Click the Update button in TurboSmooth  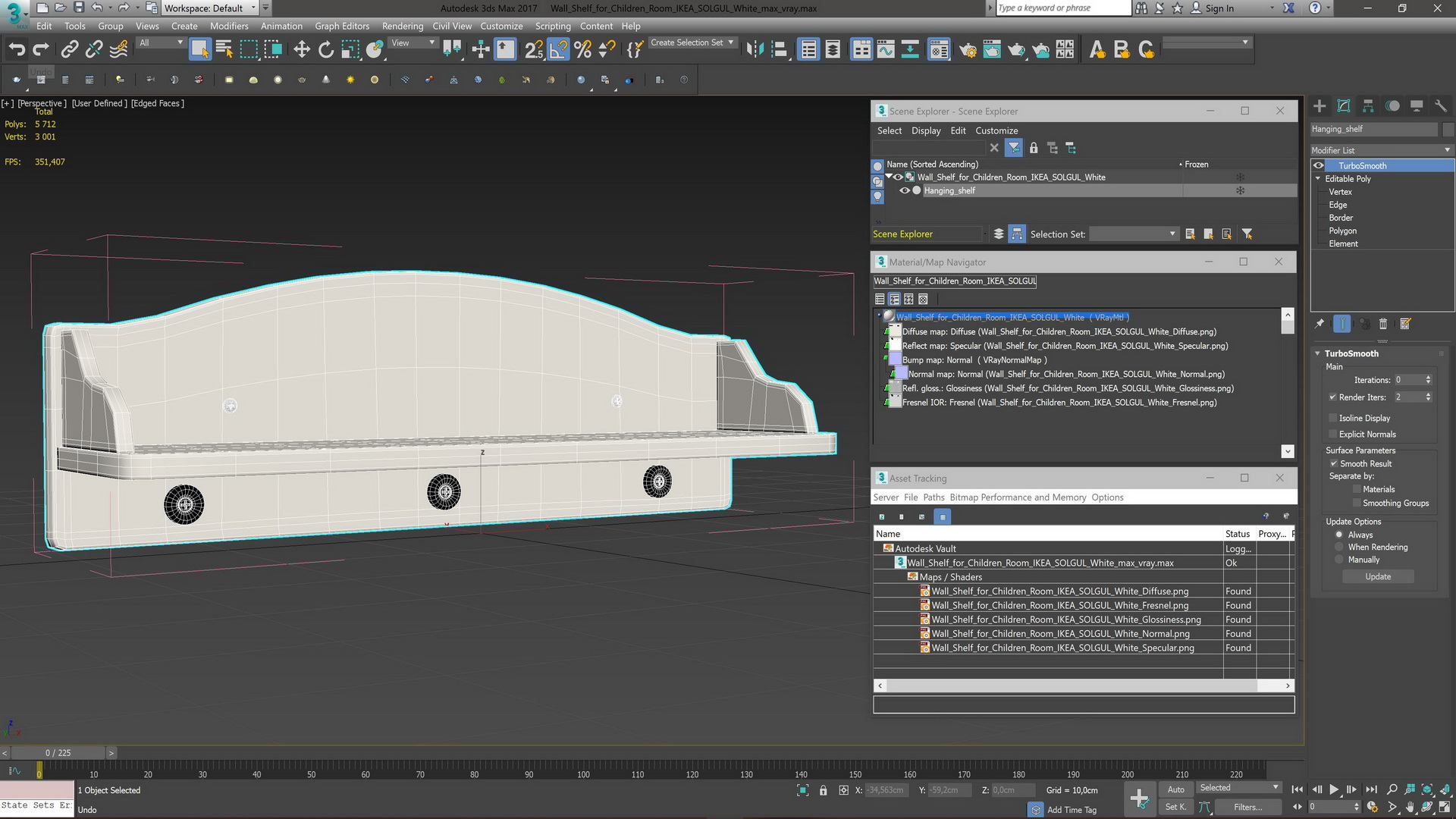(x=1378, y=576)
